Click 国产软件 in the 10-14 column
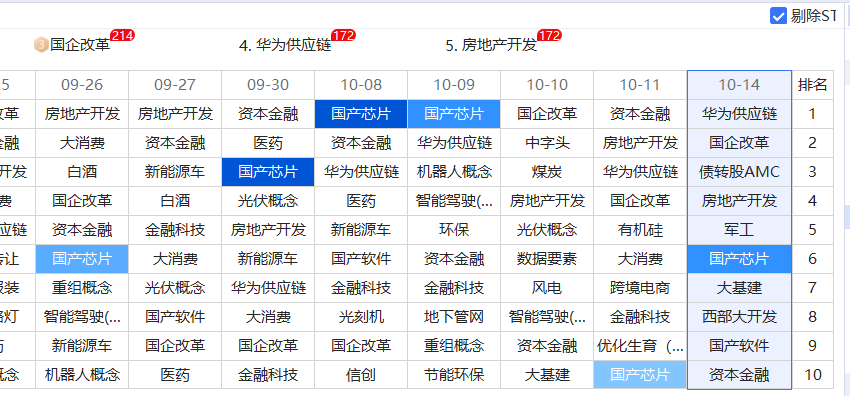The width and height of the screenshot is (850, 396). click(x=739, y=346)
